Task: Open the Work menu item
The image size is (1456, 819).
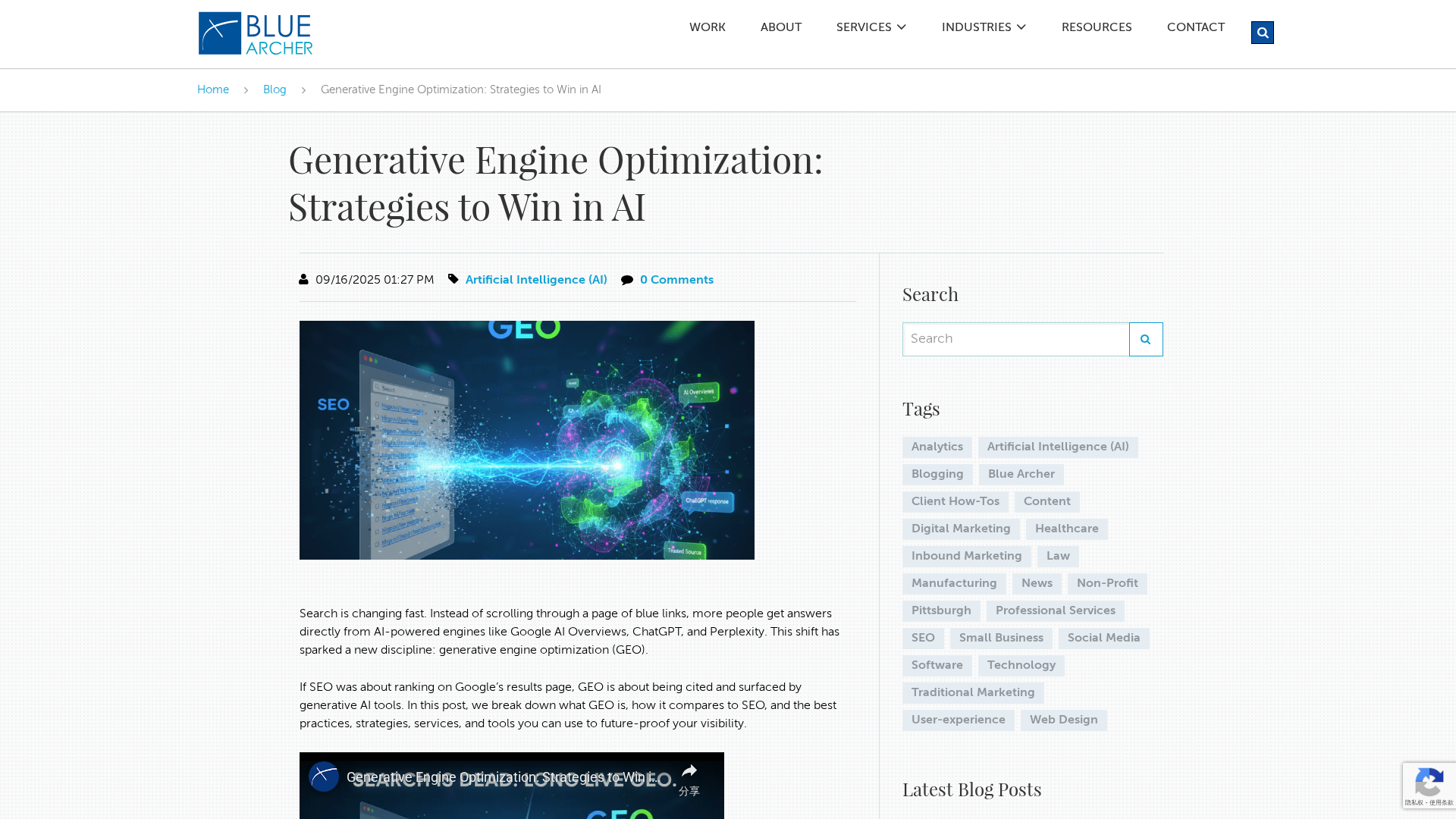Action: 707,27
